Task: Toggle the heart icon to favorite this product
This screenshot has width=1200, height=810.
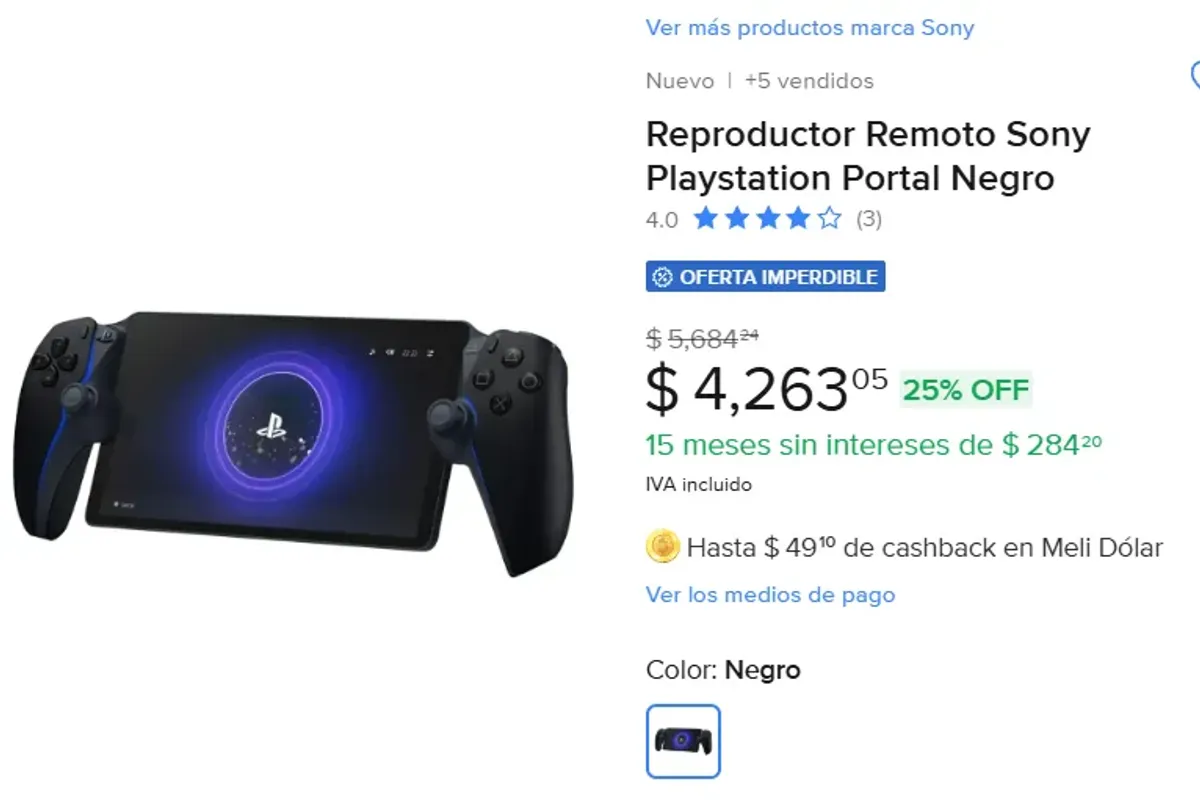Action: pyautogui.click(x=1196, y=73)
